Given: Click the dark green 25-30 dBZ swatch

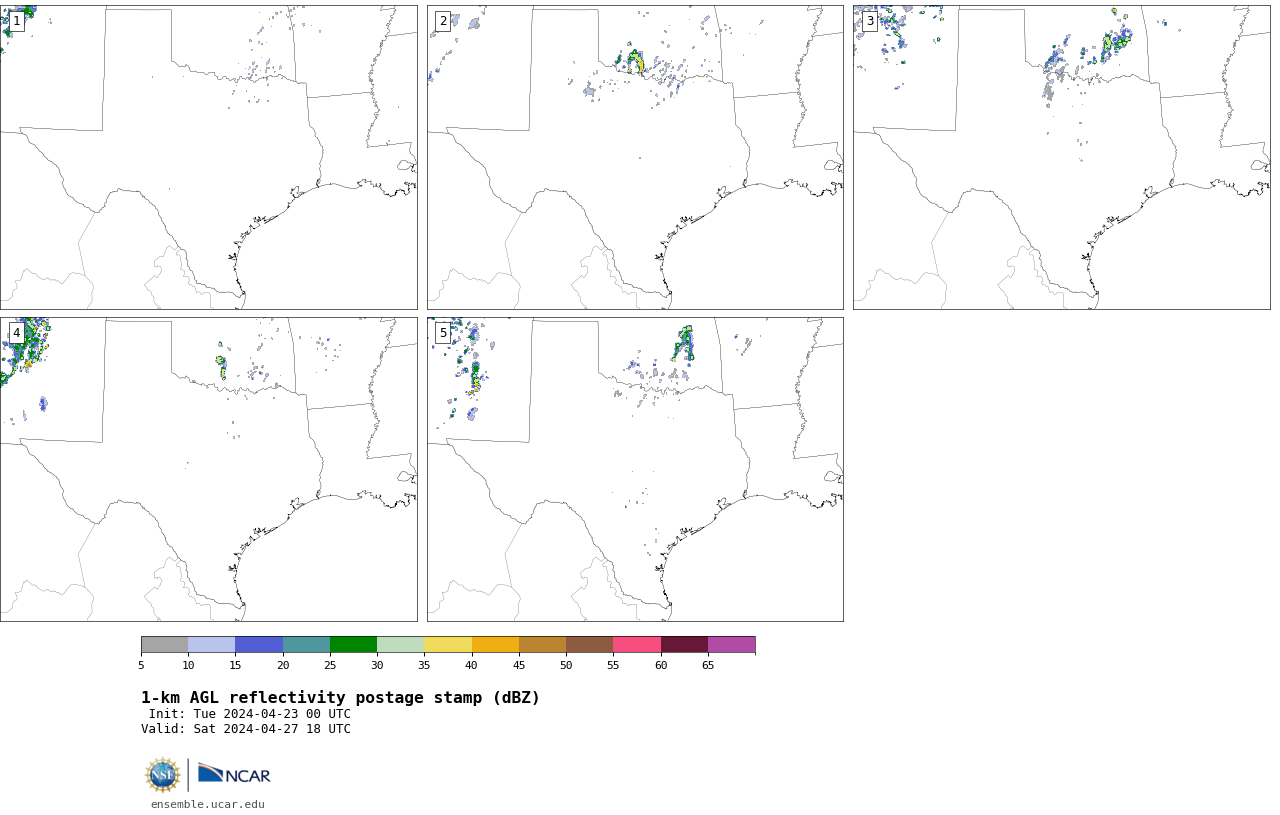Looking at the screenshot, I should coord(353,644).
